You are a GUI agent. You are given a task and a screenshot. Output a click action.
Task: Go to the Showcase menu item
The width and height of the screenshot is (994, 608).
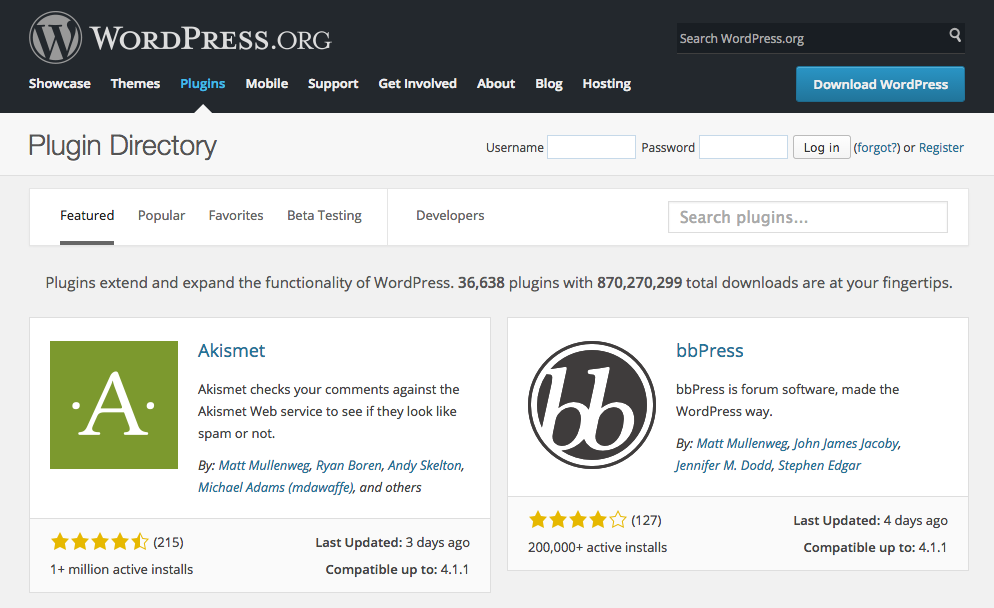60,84
